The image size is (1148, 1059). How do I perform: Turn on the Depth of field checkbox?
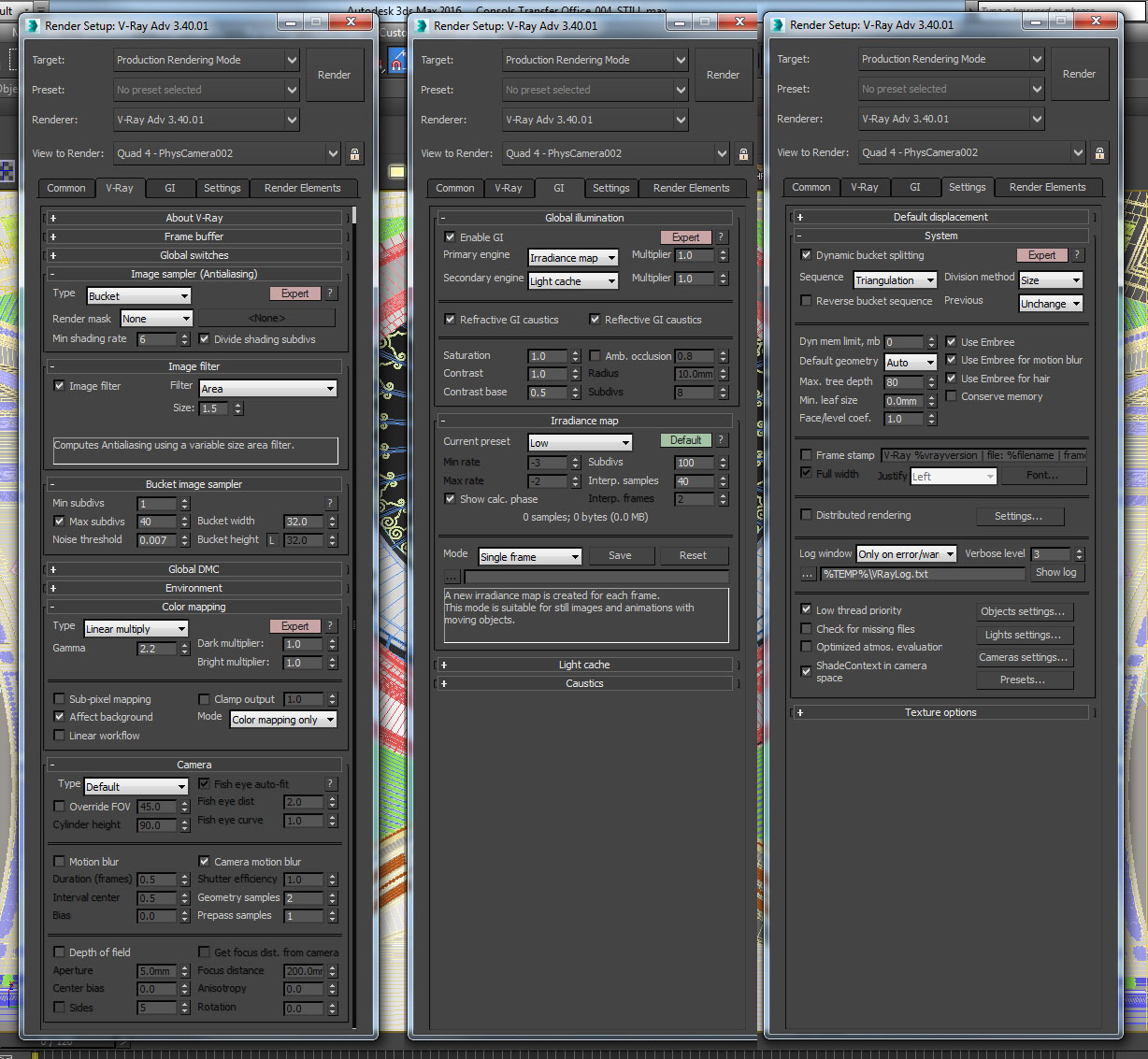click(60, 952)
